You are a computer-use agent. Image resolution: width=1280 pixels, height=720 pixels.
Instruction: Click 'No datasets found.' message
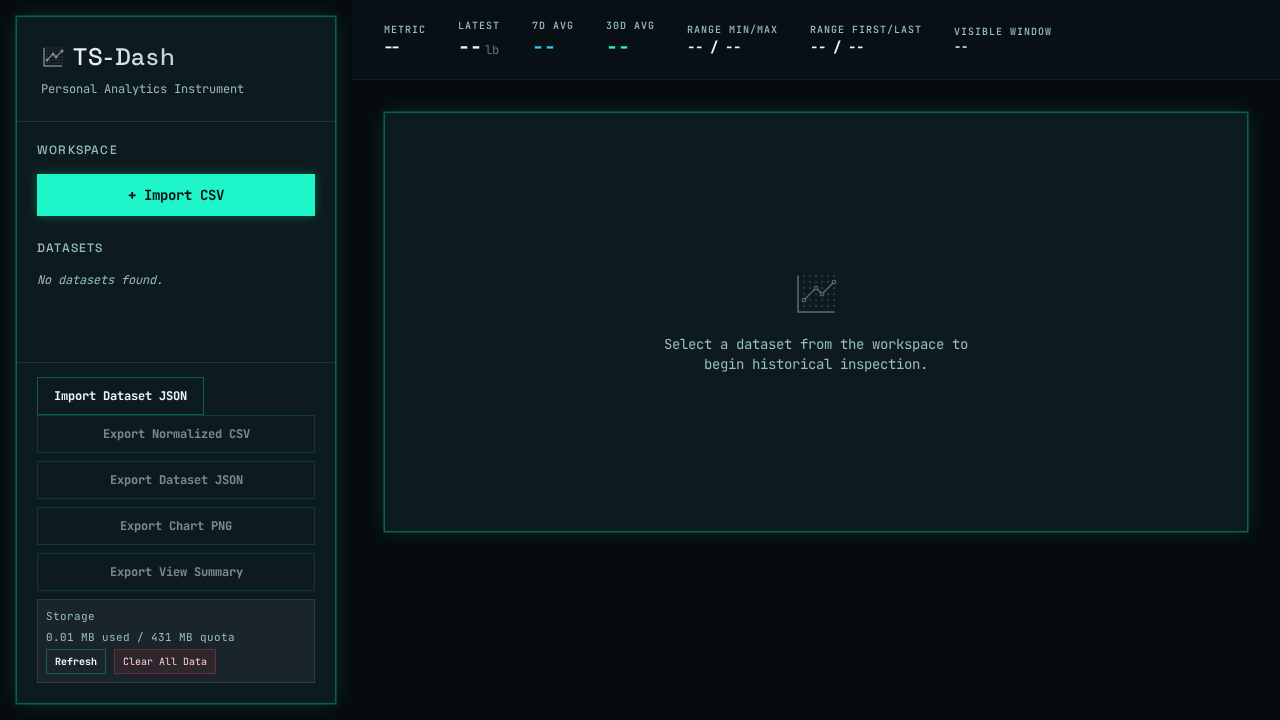100,280
